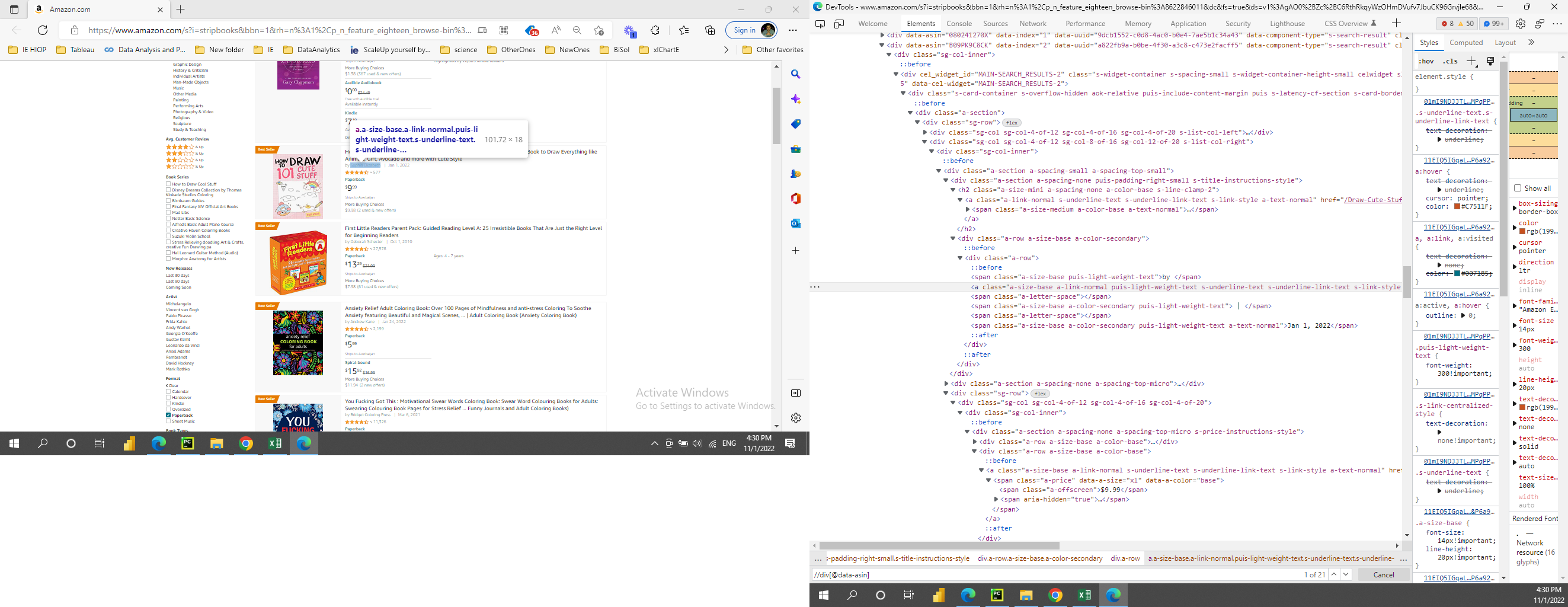Open Outlook icon in Edge sidebar
This screenshot has height=607, width=1568.
pos(796,223)
